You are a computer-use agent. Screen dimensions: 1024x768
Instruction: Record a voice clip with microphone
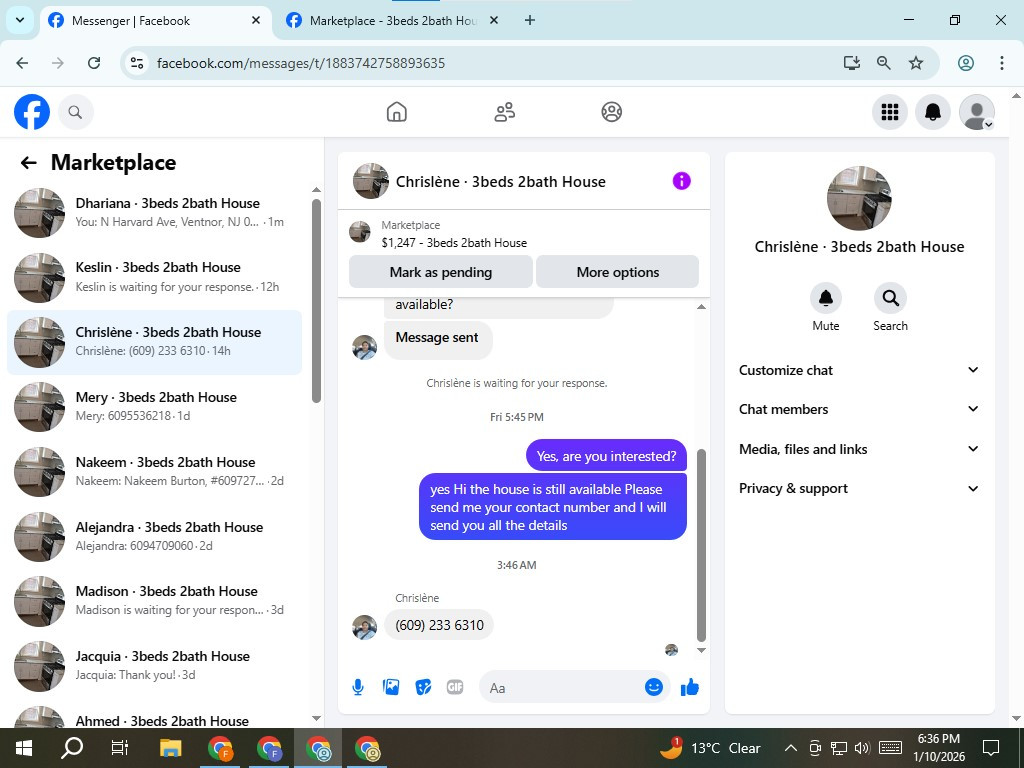tap(358, 687)
